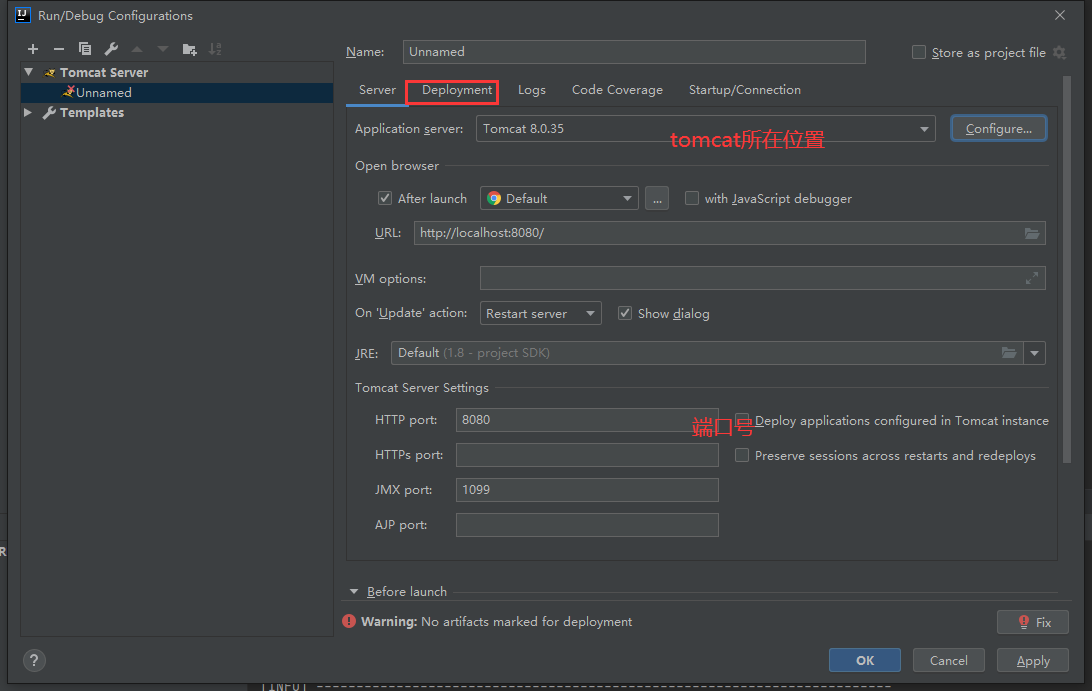Click the Name input field
This screenshot has height=691, width=1092.
pos(634,52)
